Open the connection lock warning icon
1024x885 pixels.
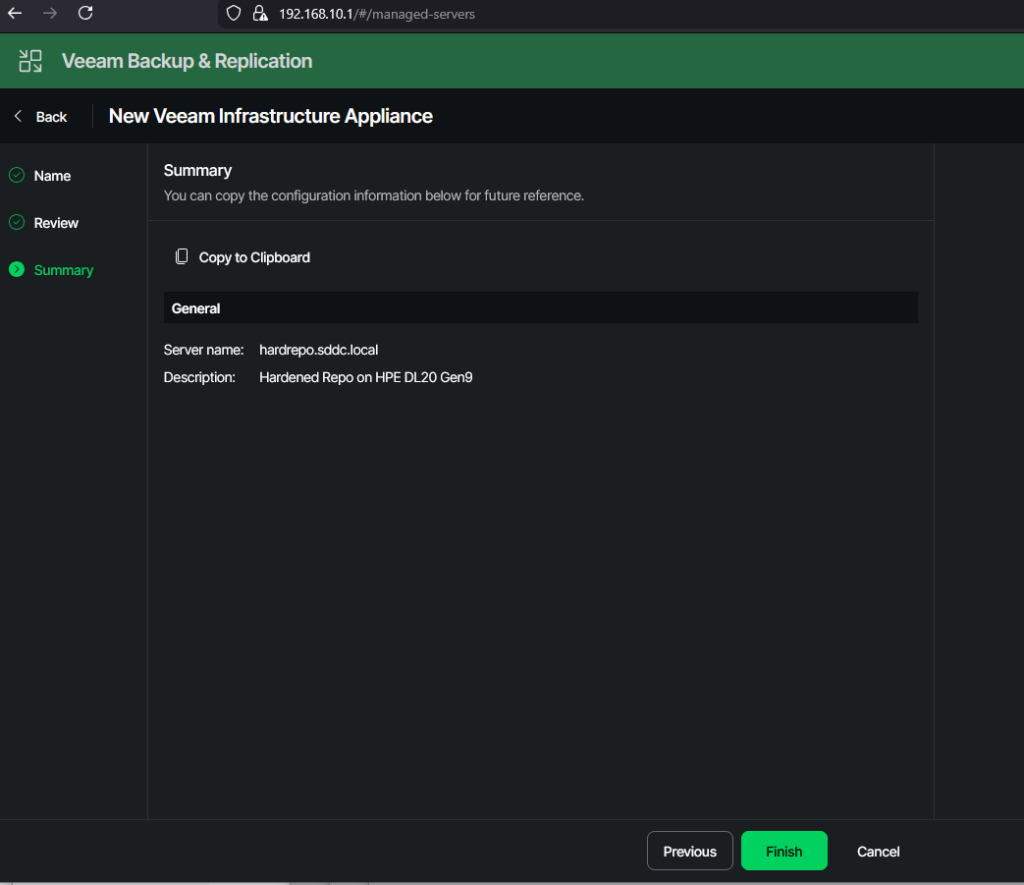pyautogui.click(x=260, y=14)
